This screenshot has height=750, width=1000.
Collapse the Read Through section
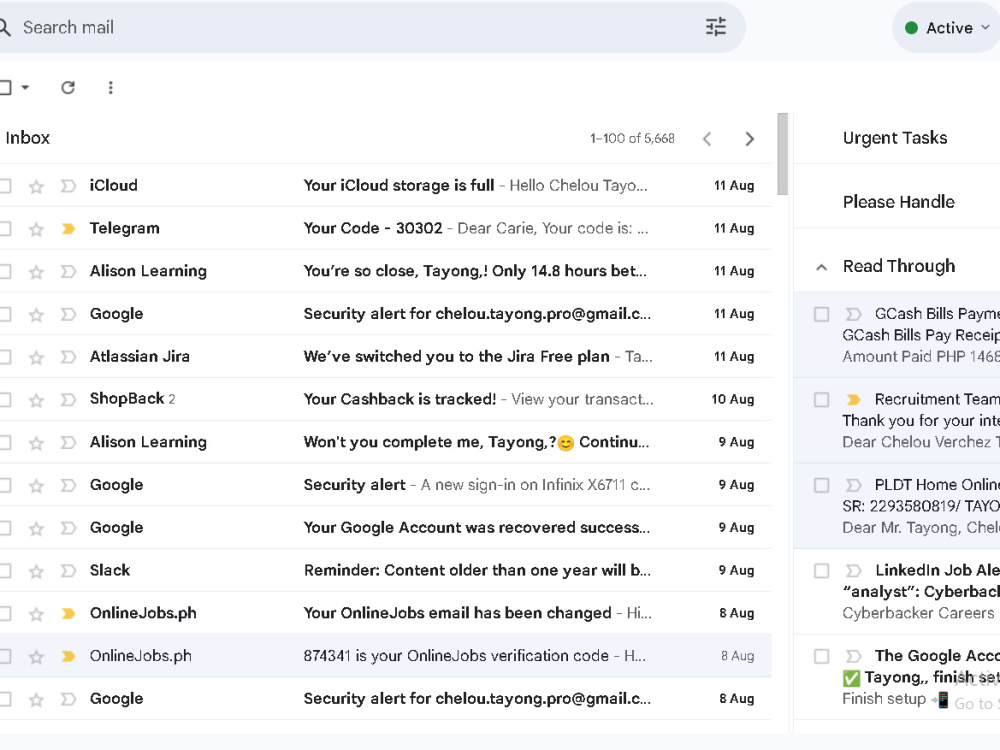tap(821, 267)
